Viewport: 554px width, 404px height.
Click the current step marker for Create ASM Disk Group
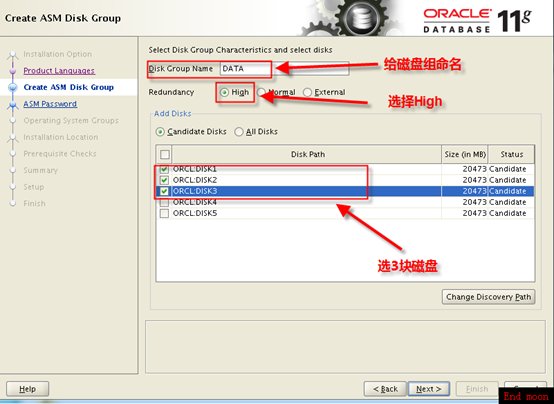point(13,87)
